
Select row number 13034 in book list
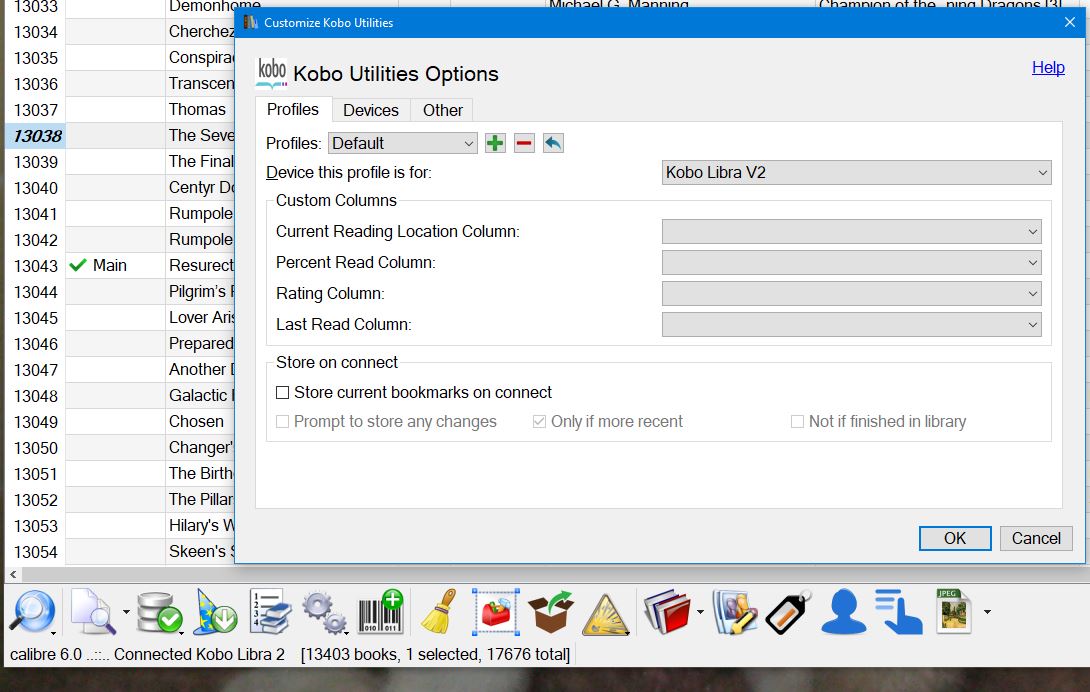point(36,32)
